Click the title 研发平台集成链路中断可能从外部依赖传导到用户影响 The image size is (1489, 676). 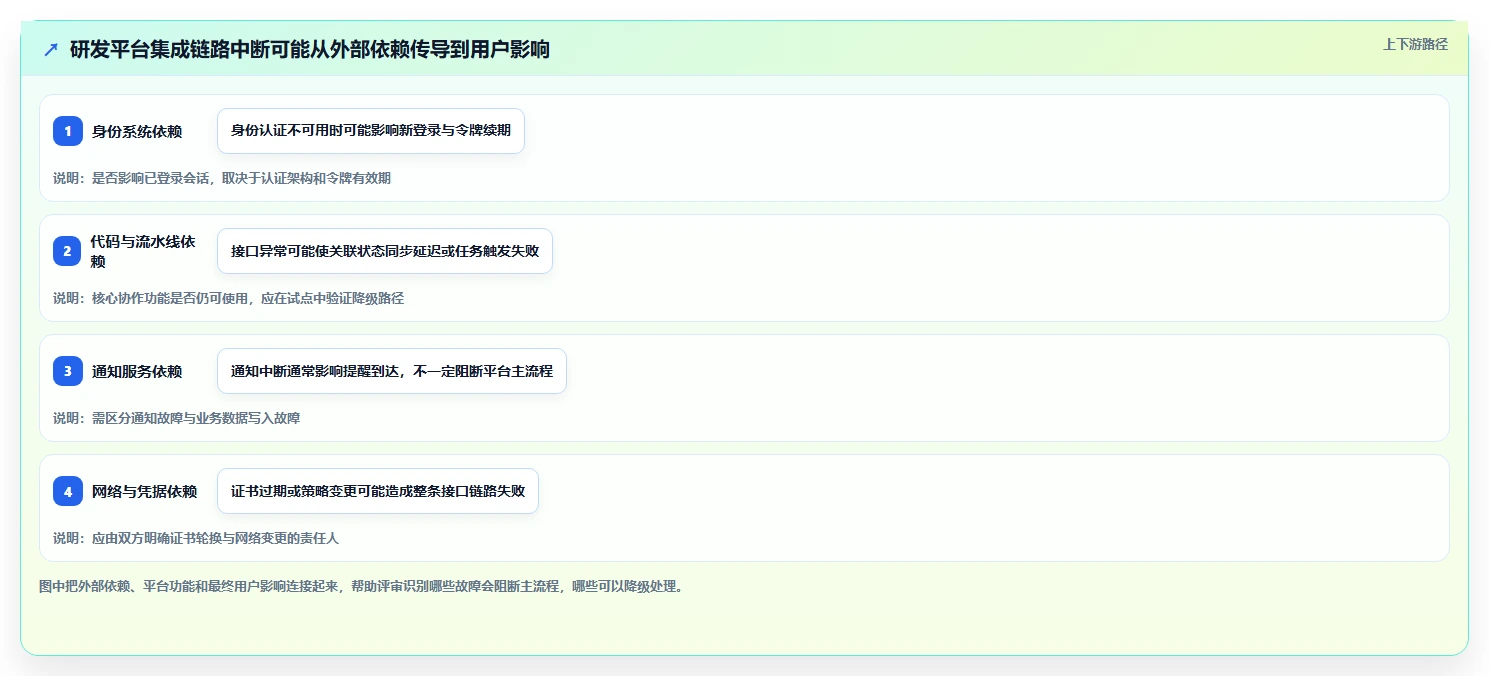tap(310, 49)
